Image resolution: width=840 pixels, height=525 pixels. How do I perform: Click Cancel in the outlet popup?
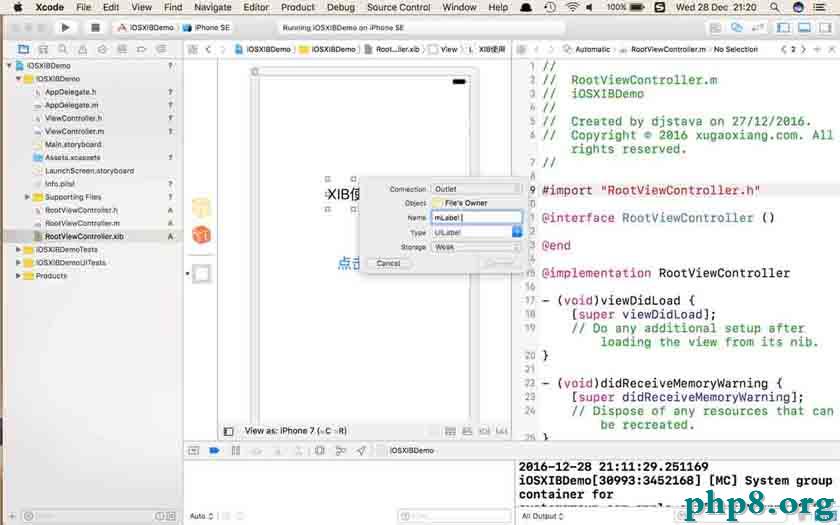tap(388, 263)
